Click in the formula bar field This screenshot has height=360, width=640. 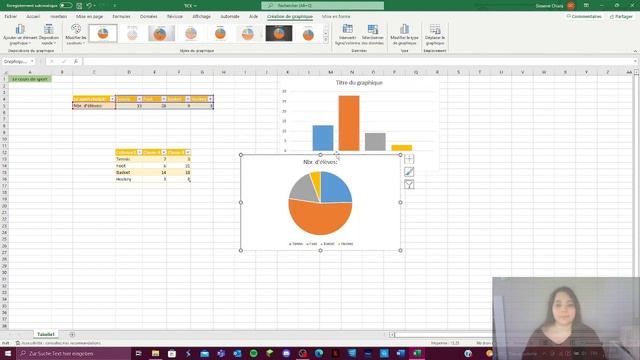tap(359, 61)
